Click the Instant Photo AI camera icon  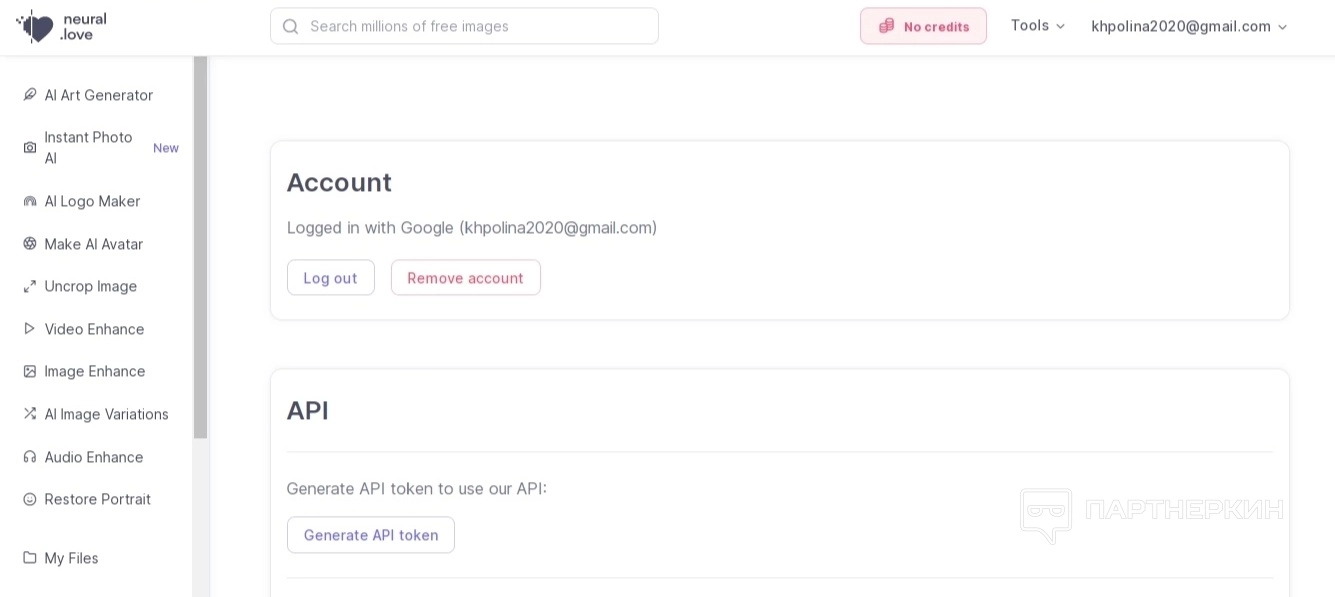click(30, 148)
